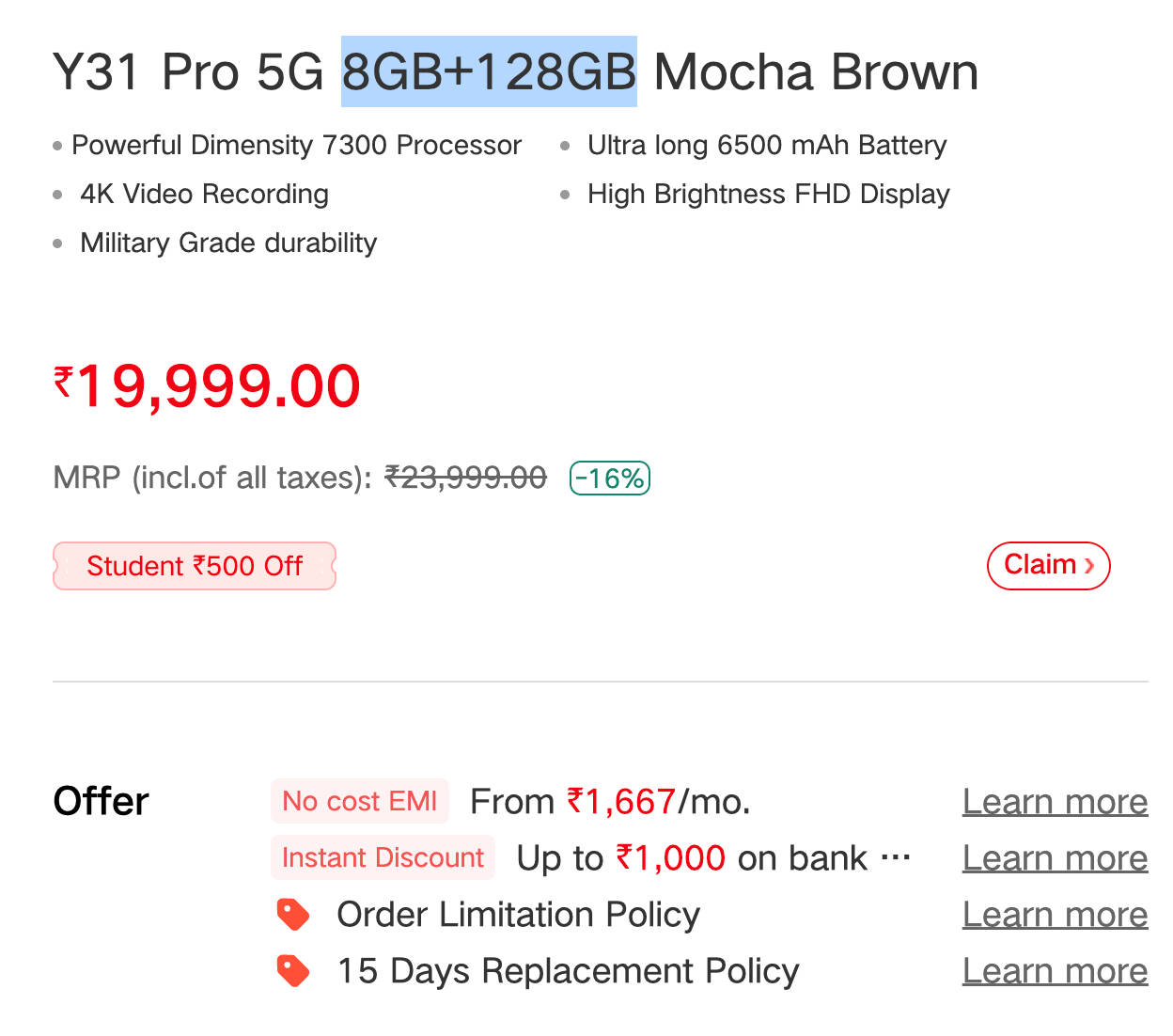Click the ₹19,999.00 price
Viewport: 1173px width, 1036px height.
click(x=208, y=386)
